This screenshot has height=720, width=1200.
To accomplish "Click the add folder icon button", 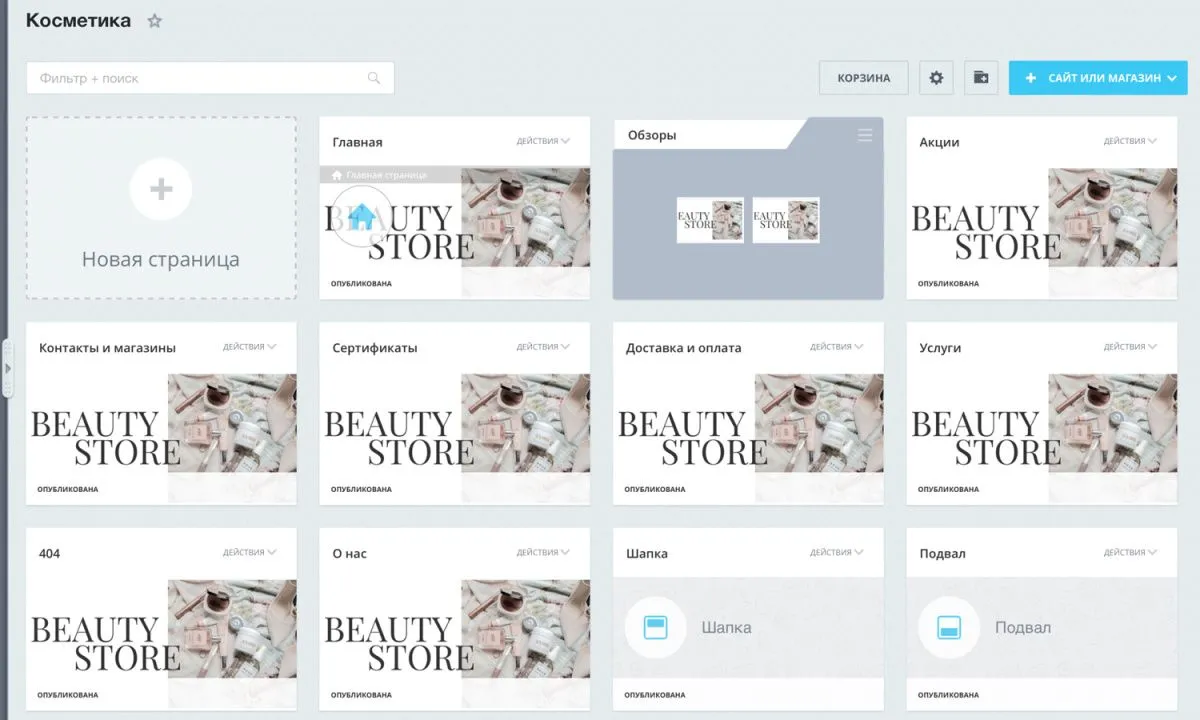I will pos(981,78).
